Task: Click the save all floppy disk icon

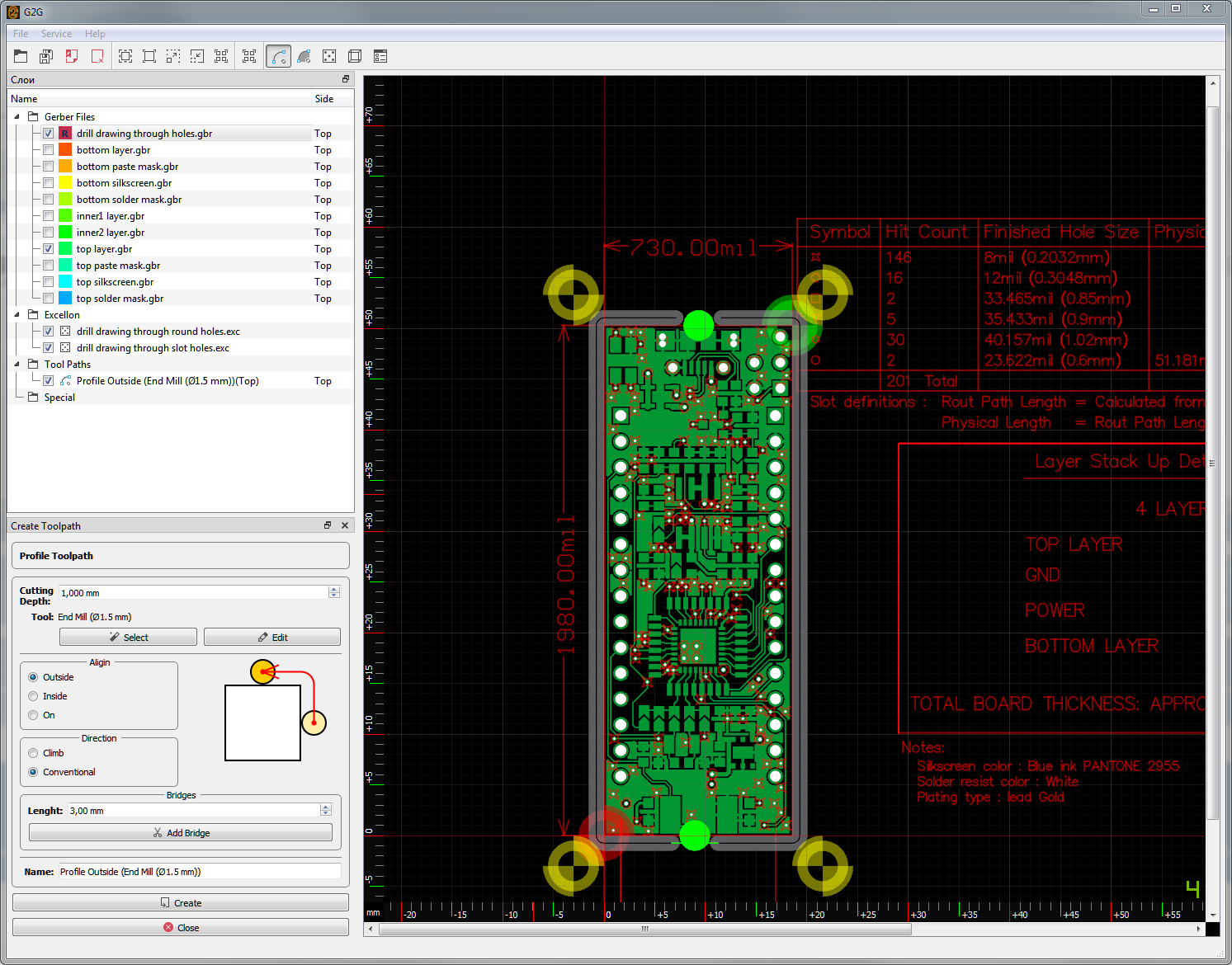Action: (46, 56)
